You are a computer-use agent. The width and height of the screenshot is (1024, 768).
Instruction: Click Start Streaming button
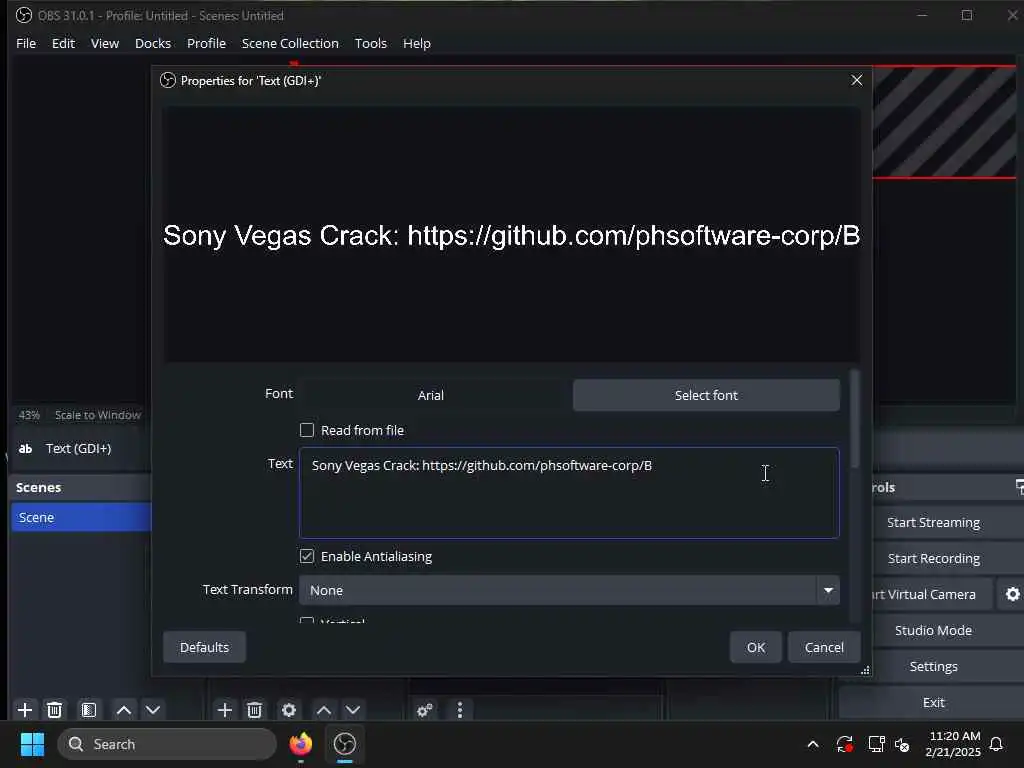pyautogui.click(x=933, y=522)
